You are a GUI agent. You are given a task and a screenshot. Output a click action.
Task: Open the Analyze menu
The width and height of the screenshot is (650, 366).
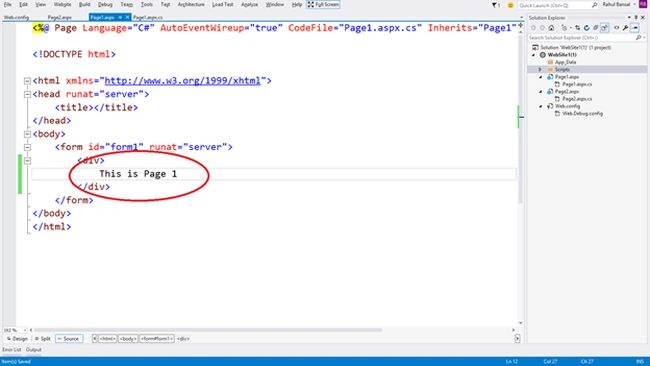point(249,5)
